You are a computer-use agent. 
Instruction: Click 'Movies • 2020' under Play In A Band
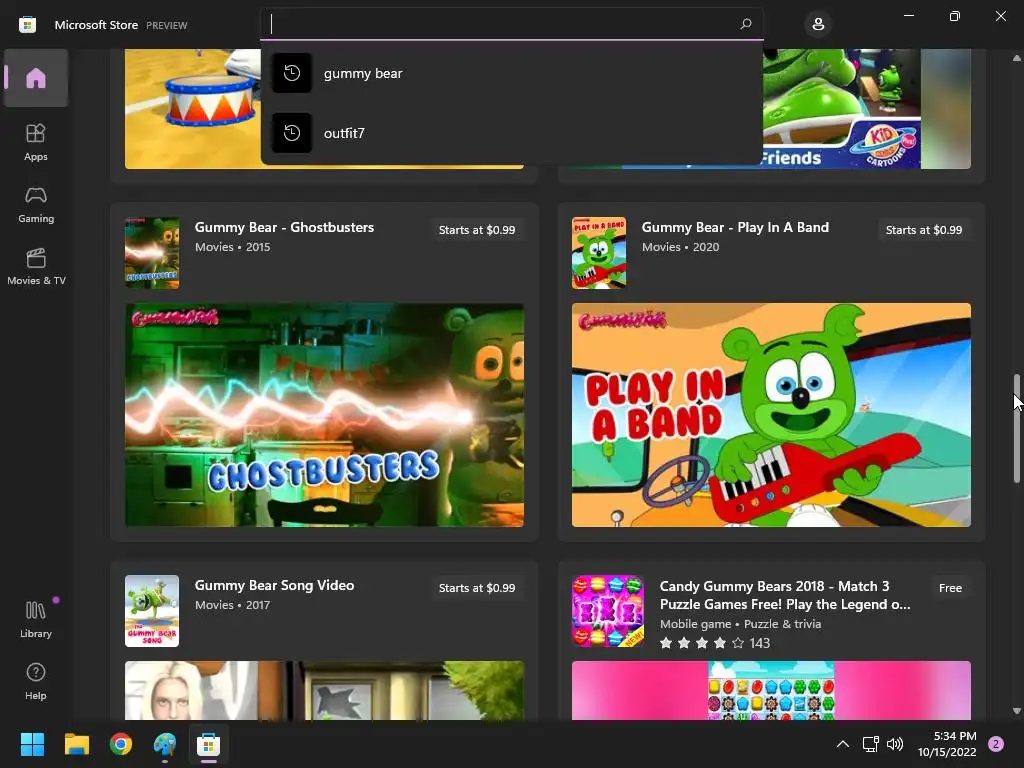pos(680,247)
